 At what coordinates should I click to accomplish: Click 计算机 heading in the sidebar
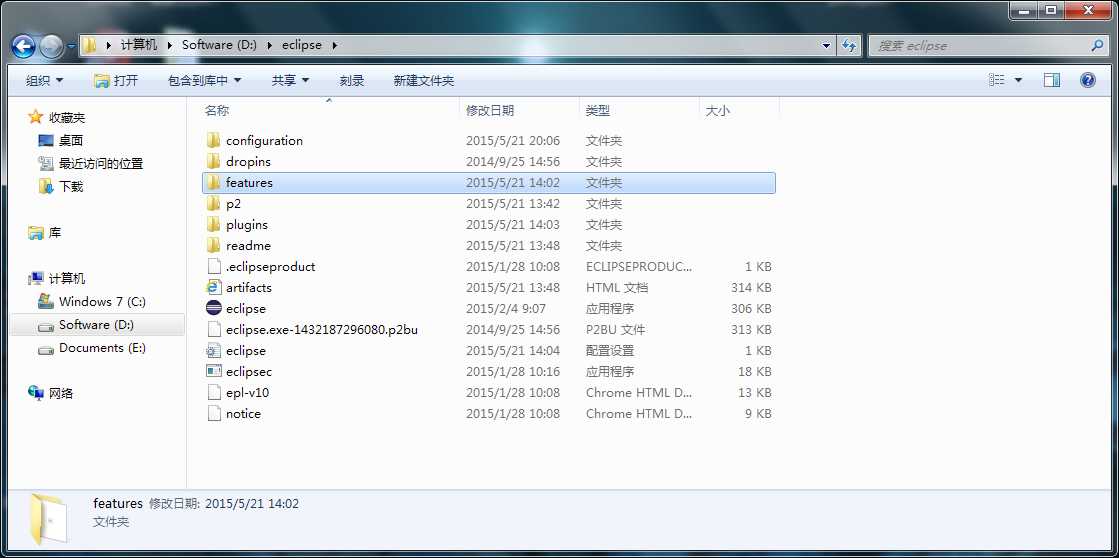(x=67, y=279)
